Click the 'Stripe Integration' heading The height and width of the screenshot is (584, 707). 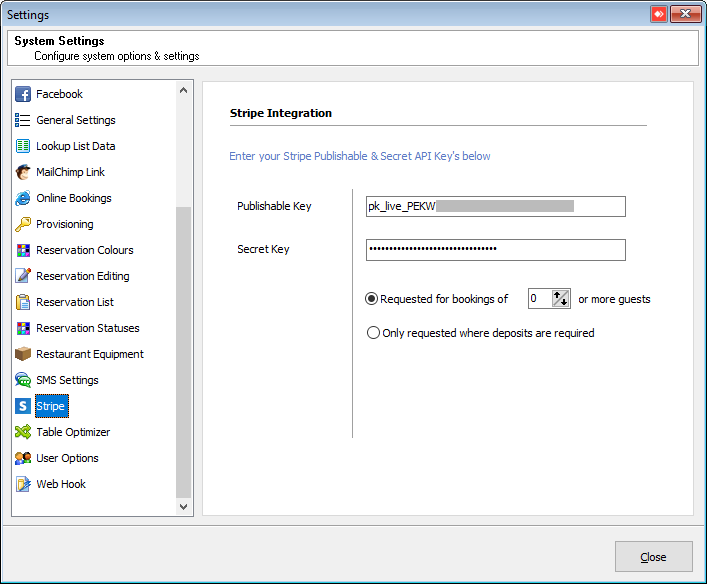pyautogui.click(x=280, y=113)
